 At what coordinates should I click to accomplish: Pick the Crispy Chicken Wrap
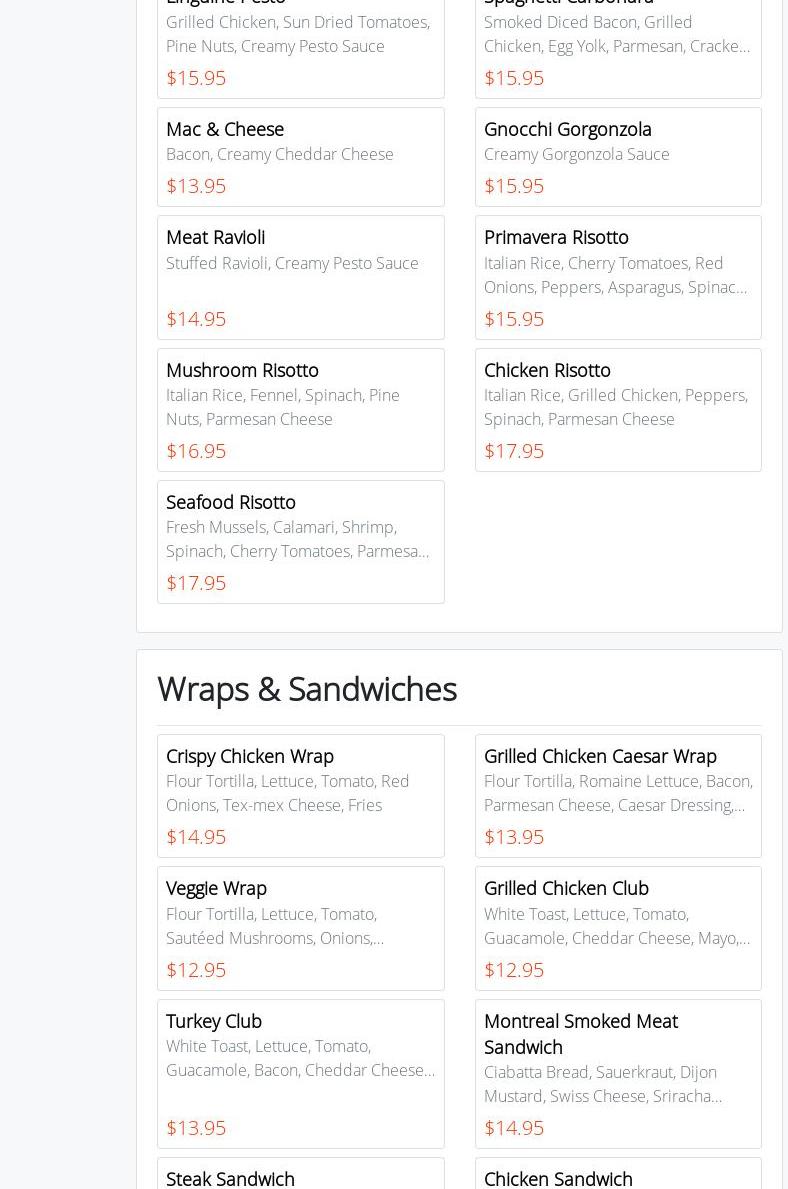[300, 795]
